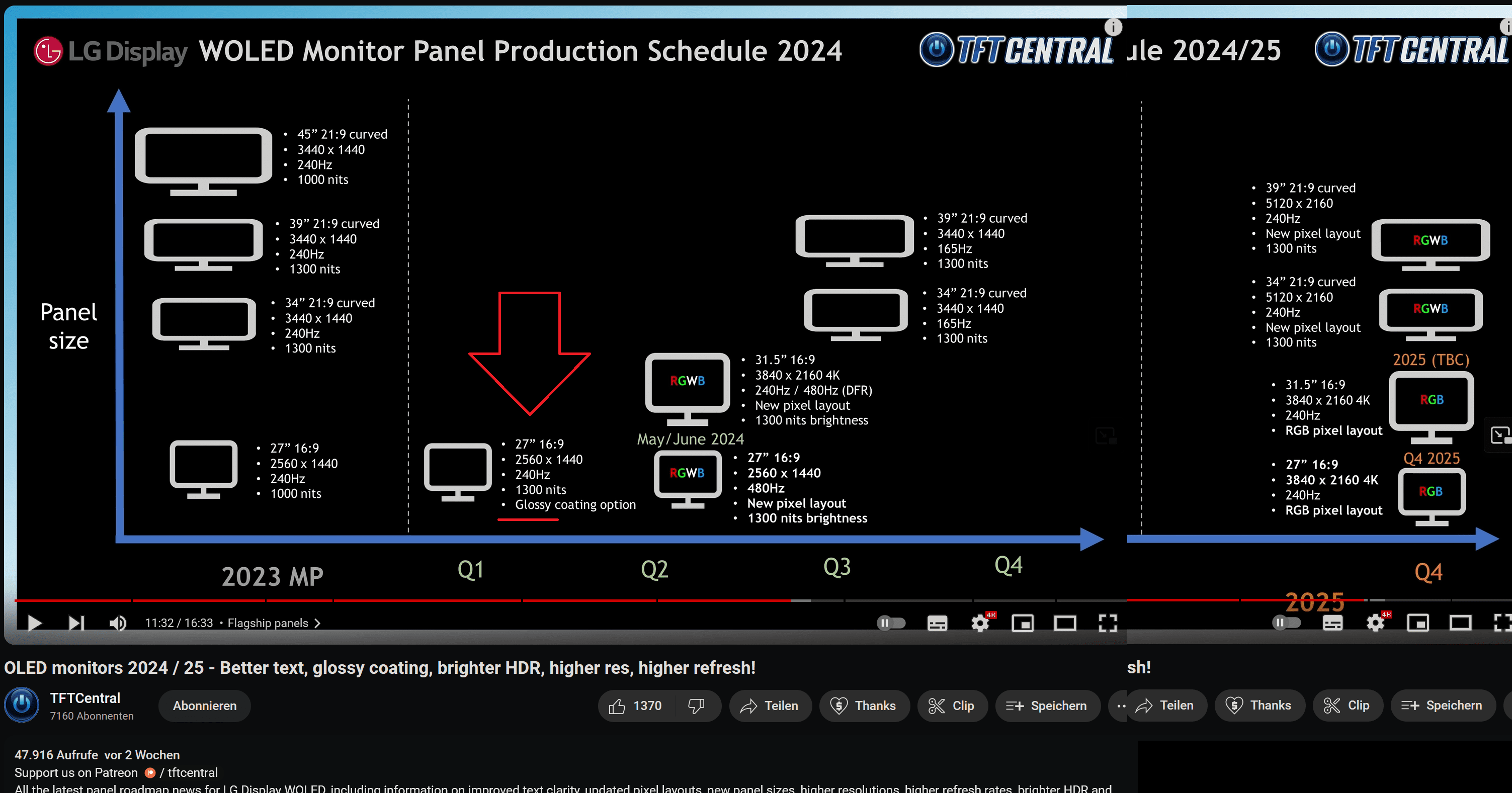Enable theater mode in the left player
Screen dimensions: 1512x793
click(x=1065, y=623)
